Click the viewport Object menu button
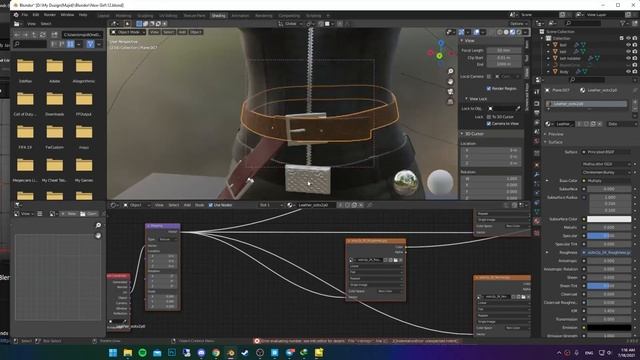 point(196,32)
